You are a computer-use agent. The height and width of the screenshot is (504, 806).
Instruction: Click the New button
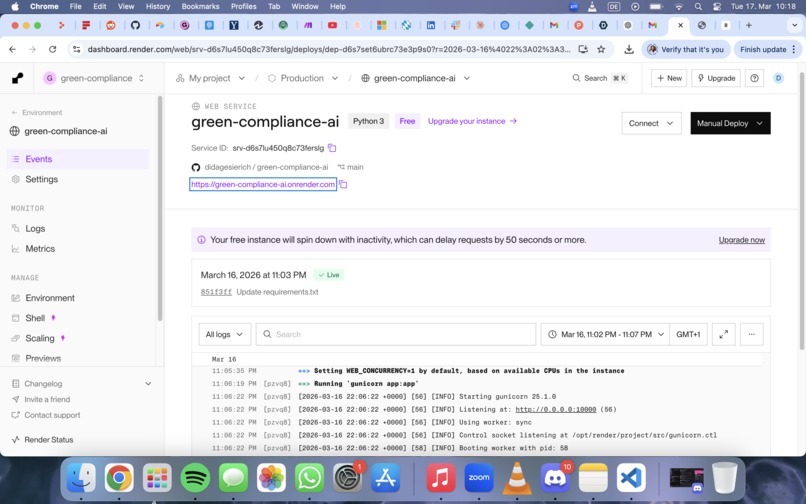pos(669,78)
